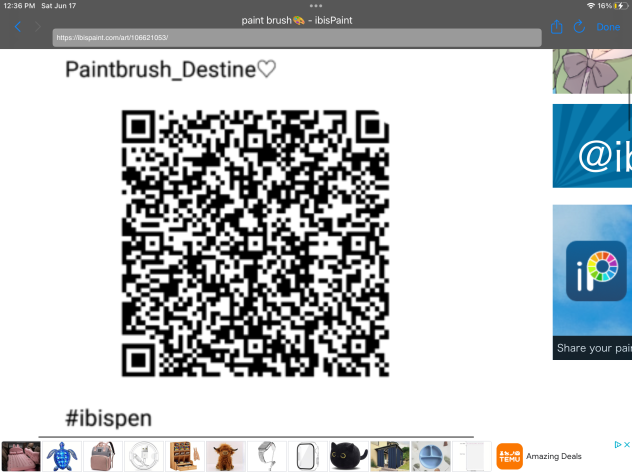Tap Done to close the browser
The image size is (632, 473).
coord(608,27)
